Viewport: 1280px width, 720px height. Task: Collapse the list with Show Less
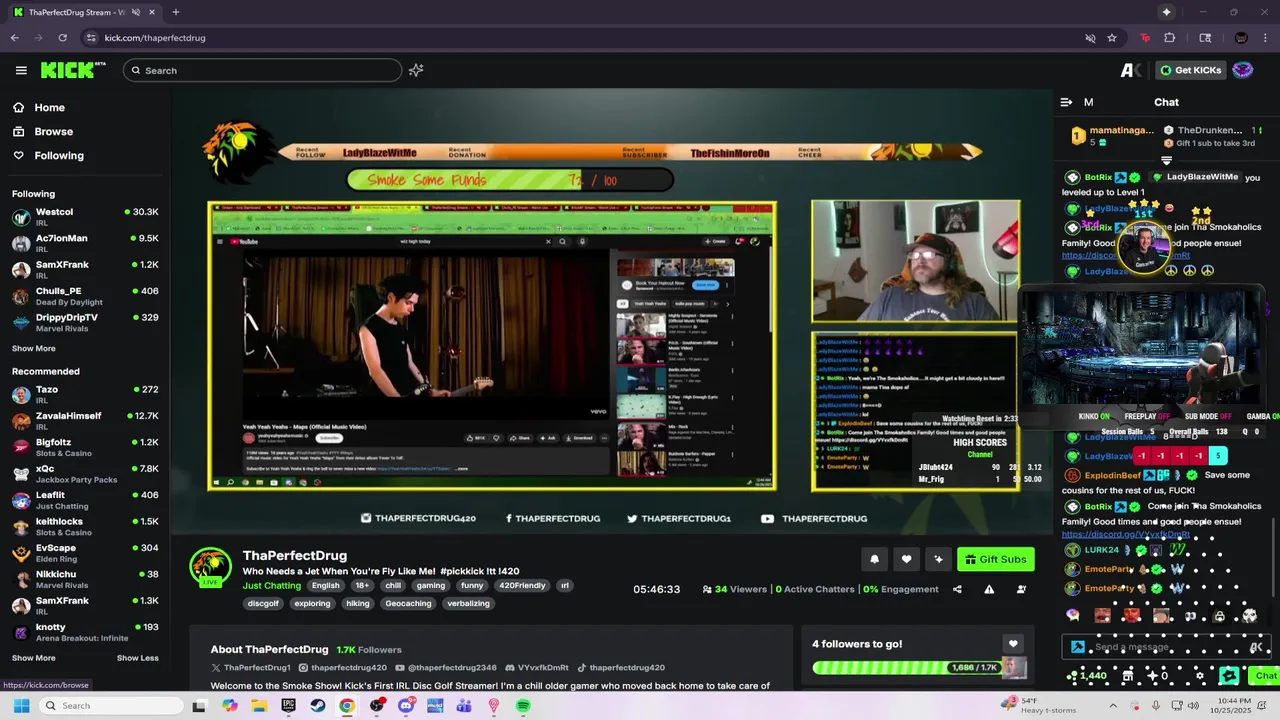pyautogui.click(x=138, y=658)
